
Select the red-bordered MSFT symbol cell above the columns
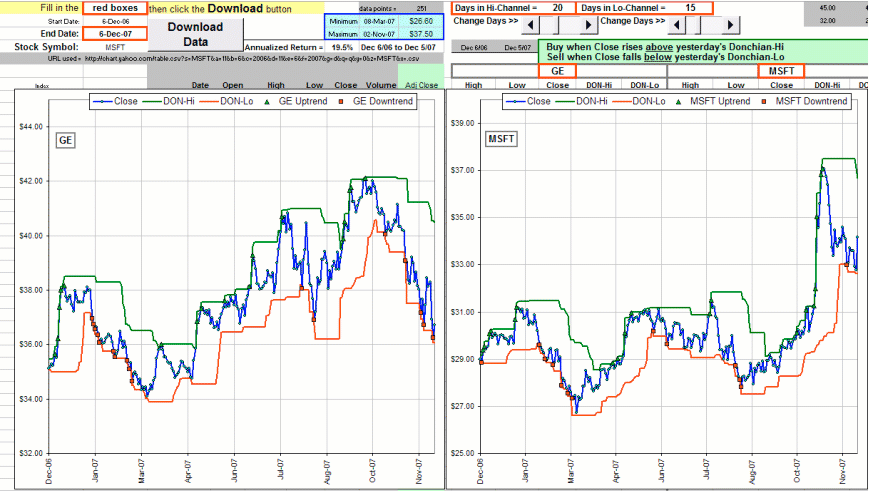point(781,71)
